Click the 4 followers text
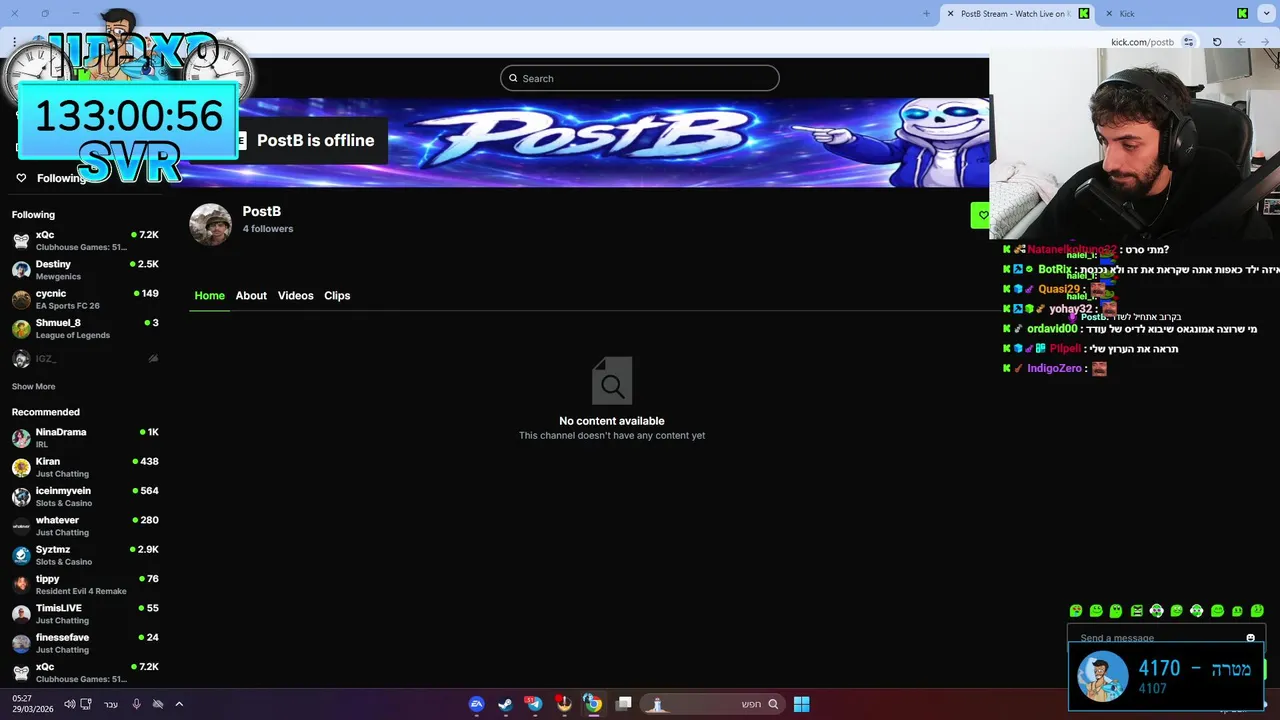 [x=268, y=229]
